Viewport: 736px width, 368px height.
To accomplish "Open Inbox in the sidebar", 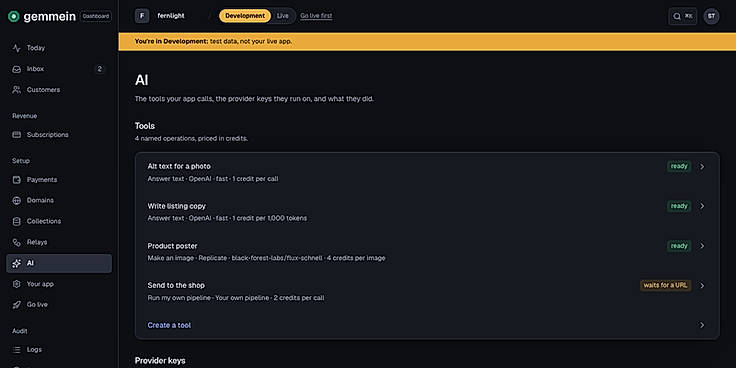I will point(59,69).
